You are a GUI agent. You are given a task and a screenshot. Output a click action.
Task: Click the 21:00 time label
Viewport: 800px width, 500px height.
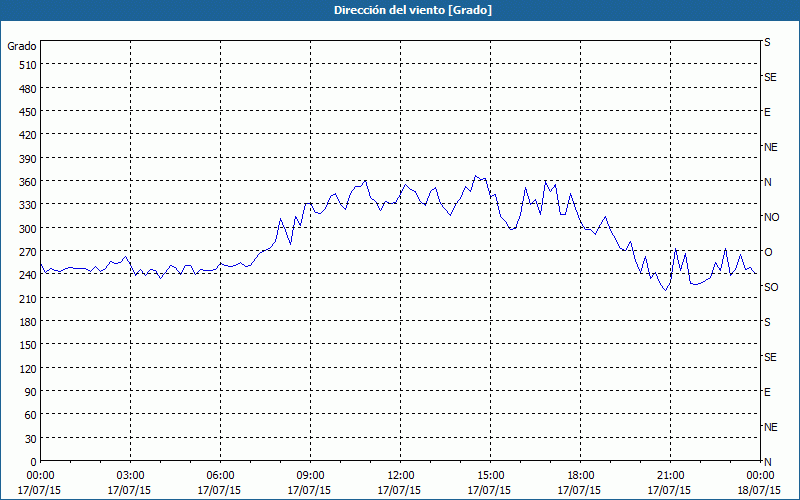670,476
